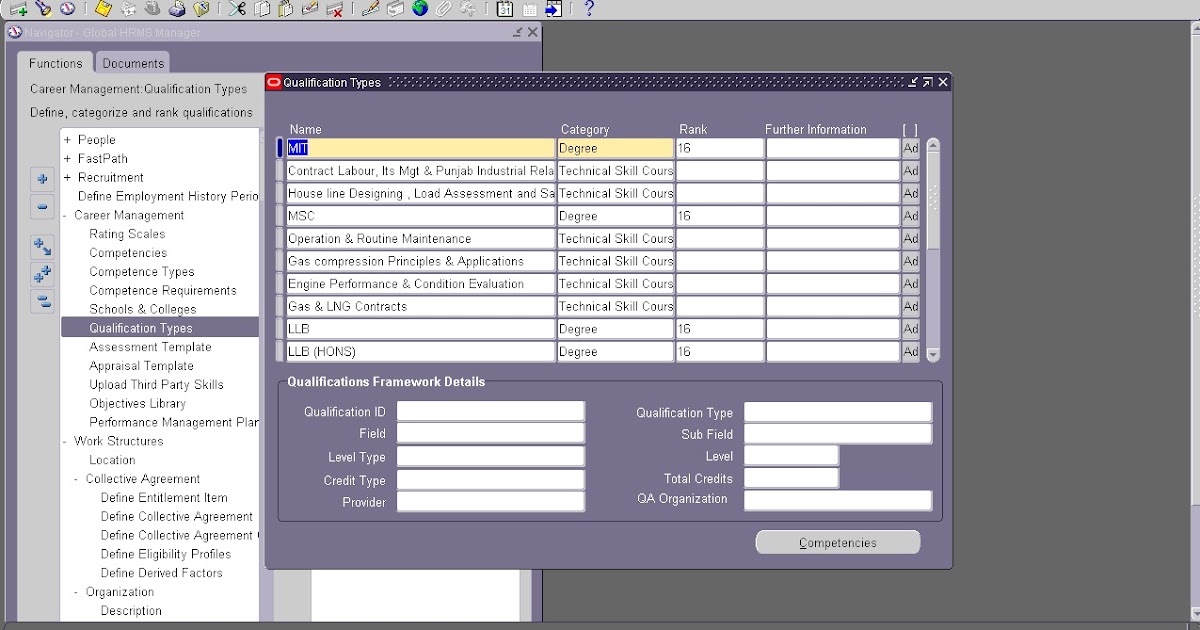Click the Folder Tools toolbar icon

pos(467,8)
